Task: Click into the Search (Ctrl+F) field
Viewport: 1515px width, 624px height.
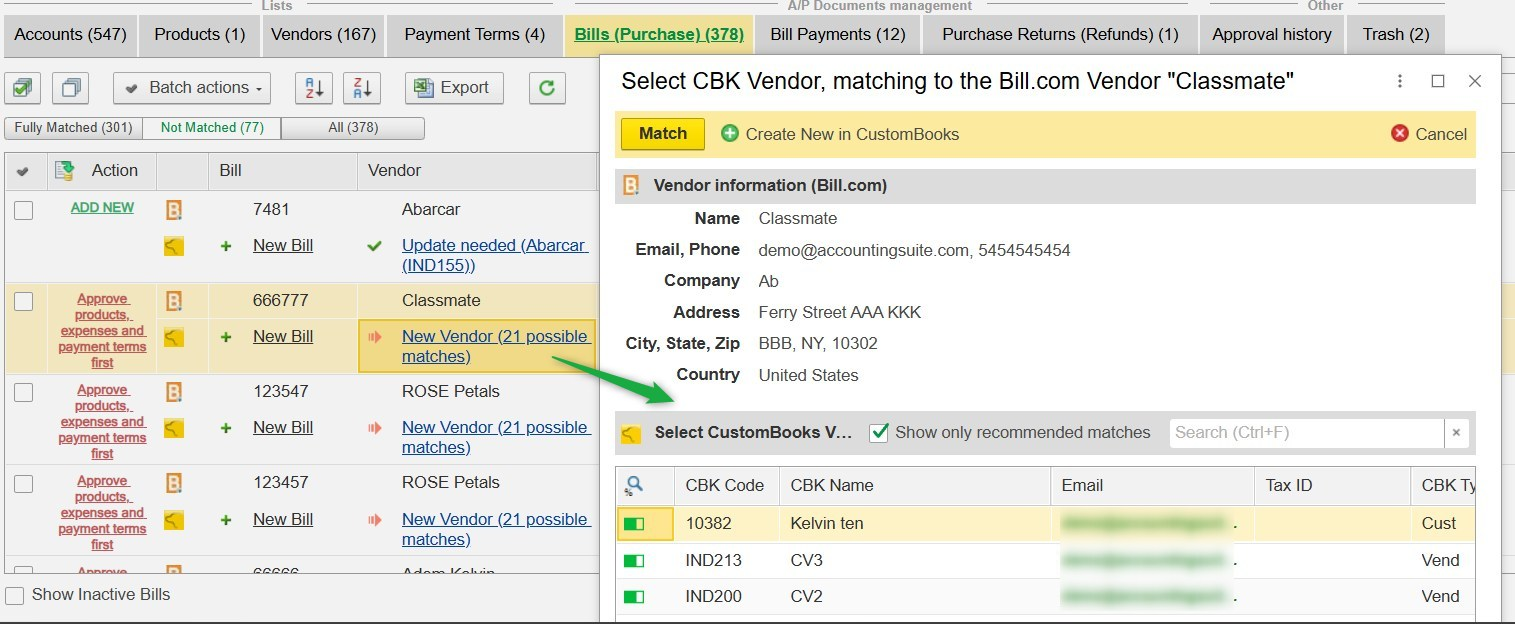Action: (x=1305, y=433)
